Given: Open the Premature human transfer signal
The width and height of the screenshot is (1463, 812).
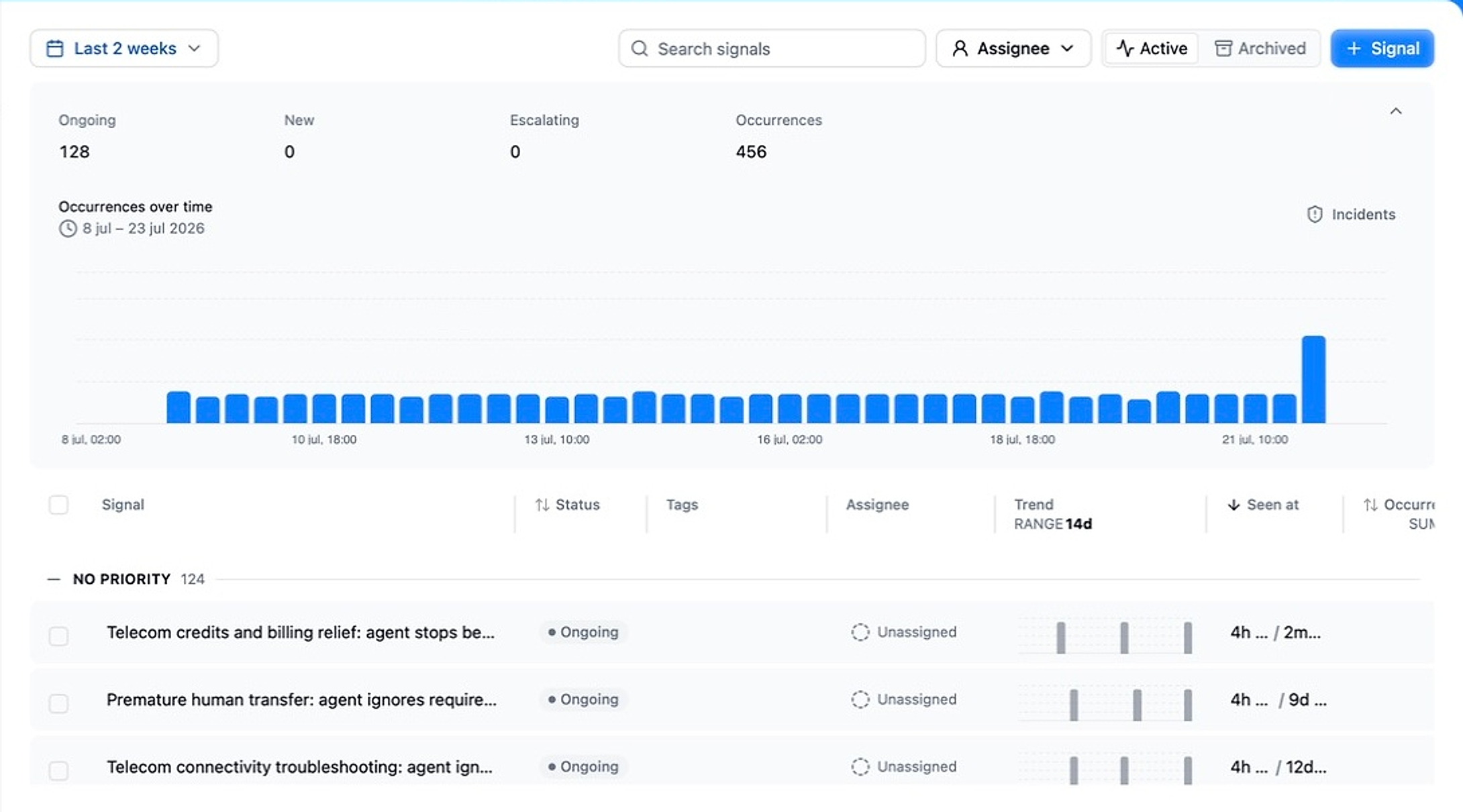Looking at the screenshot, I should tap(301, 699).
